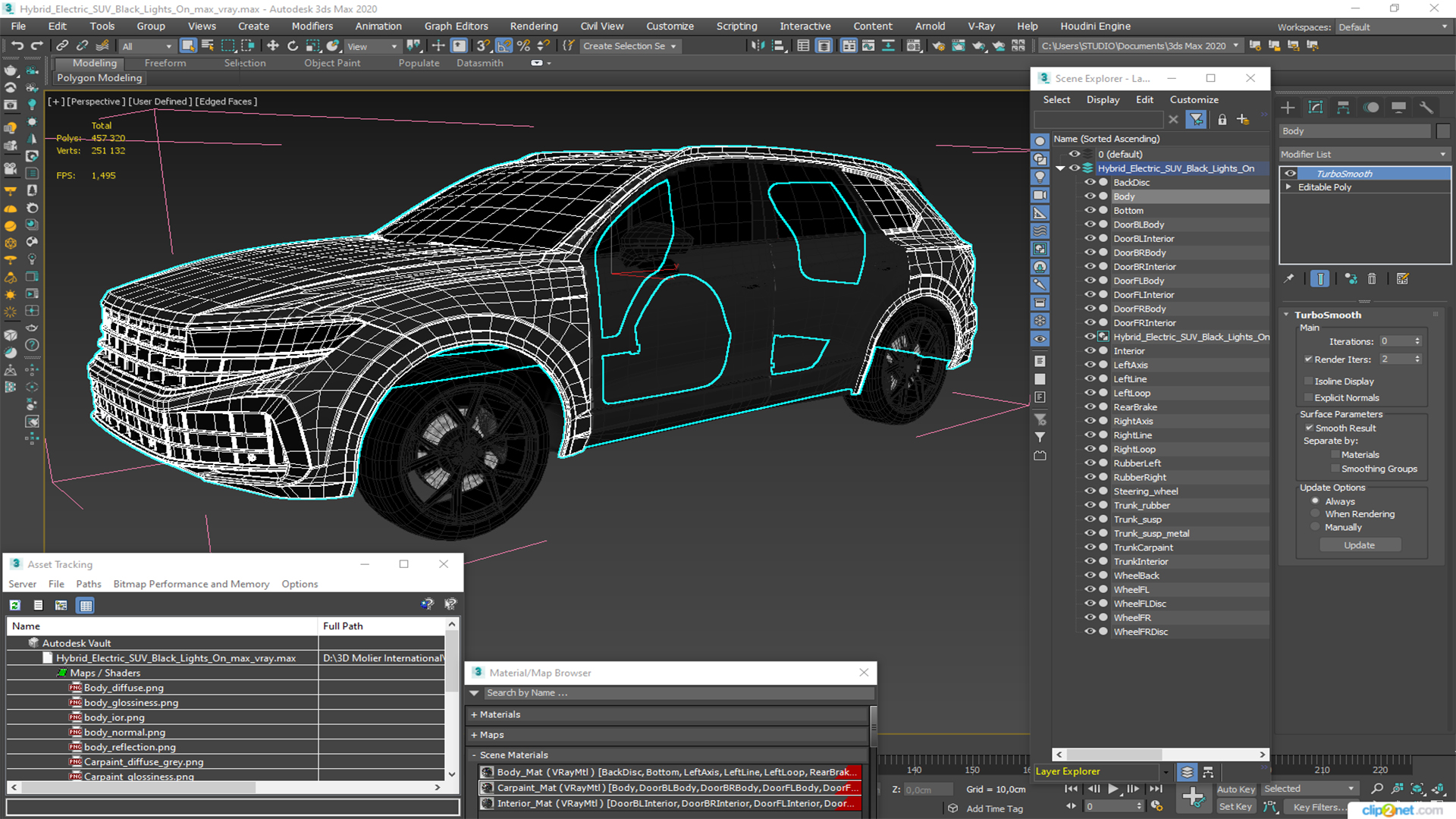The width and height of the screenshot is (1456, 819).
Task: Click Scene Explorer lock selection icon
Action: tap(1222, 120)
